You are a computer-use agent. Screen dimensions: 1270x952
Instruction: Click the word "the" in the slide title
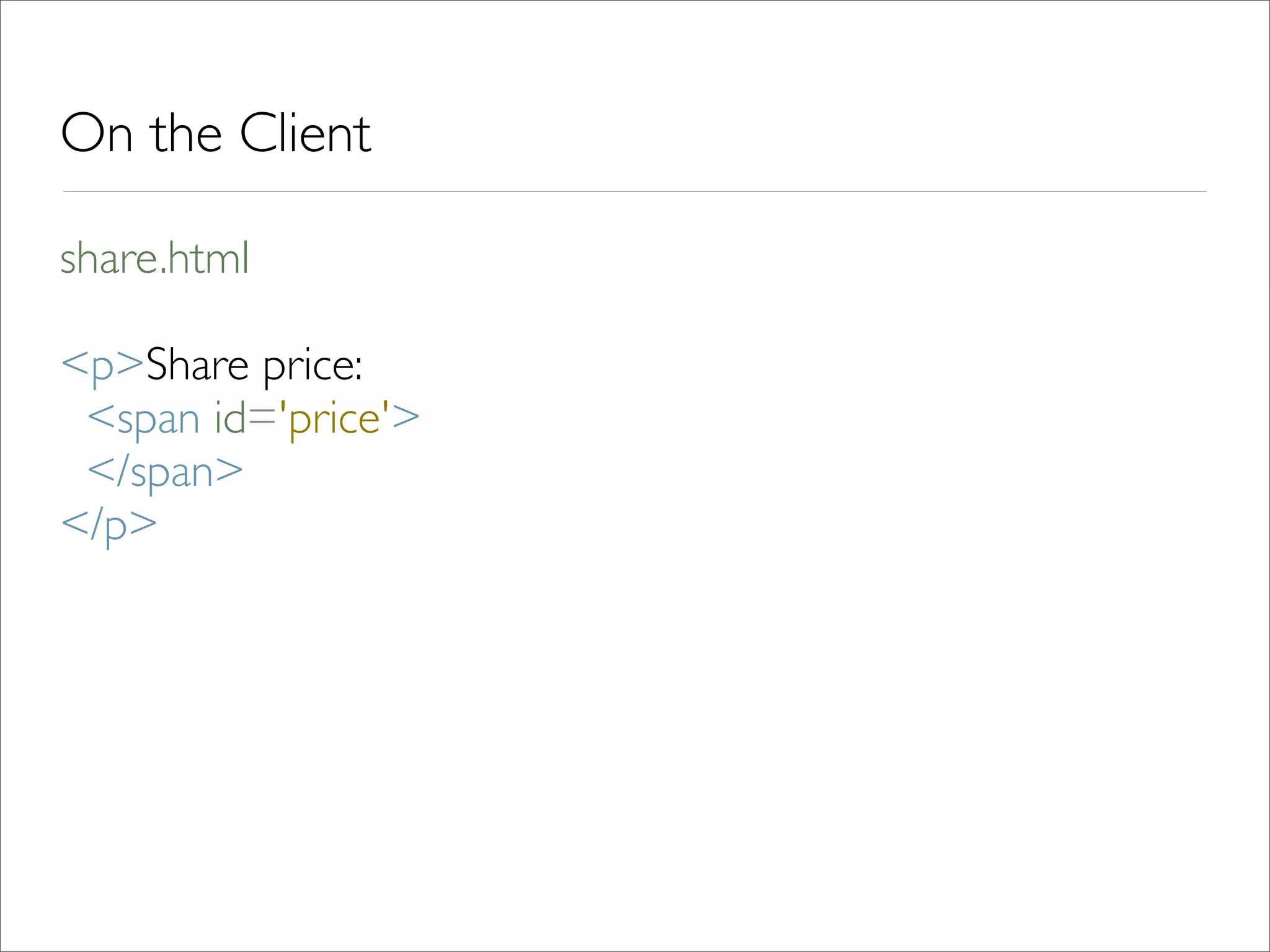click(x=185, y=133)
